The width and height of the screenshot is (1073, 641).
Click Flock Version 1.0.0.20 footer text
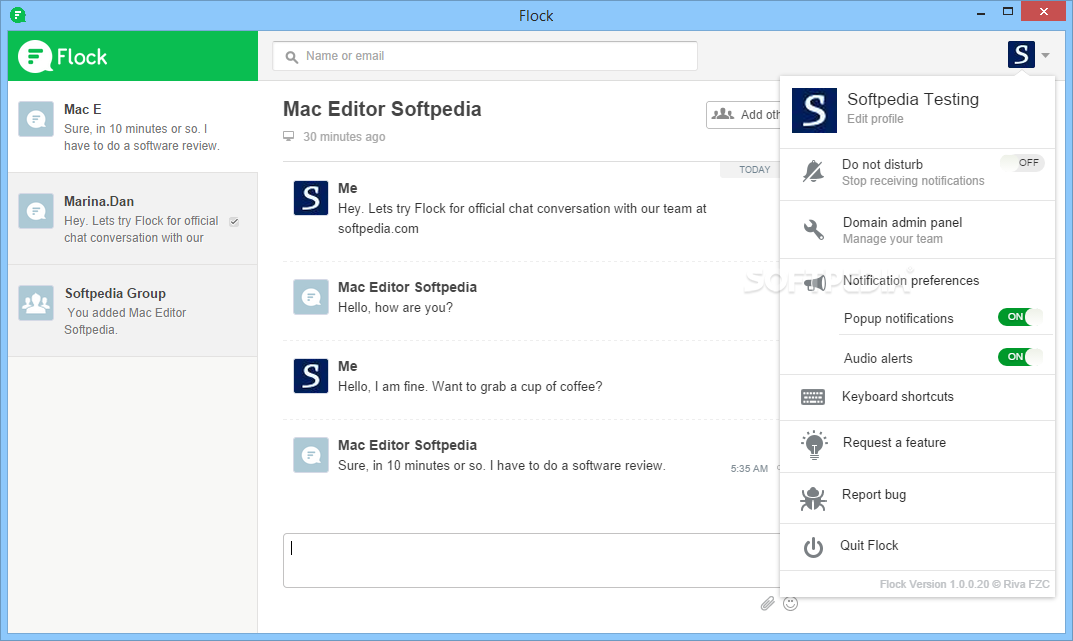pos(964,584)
